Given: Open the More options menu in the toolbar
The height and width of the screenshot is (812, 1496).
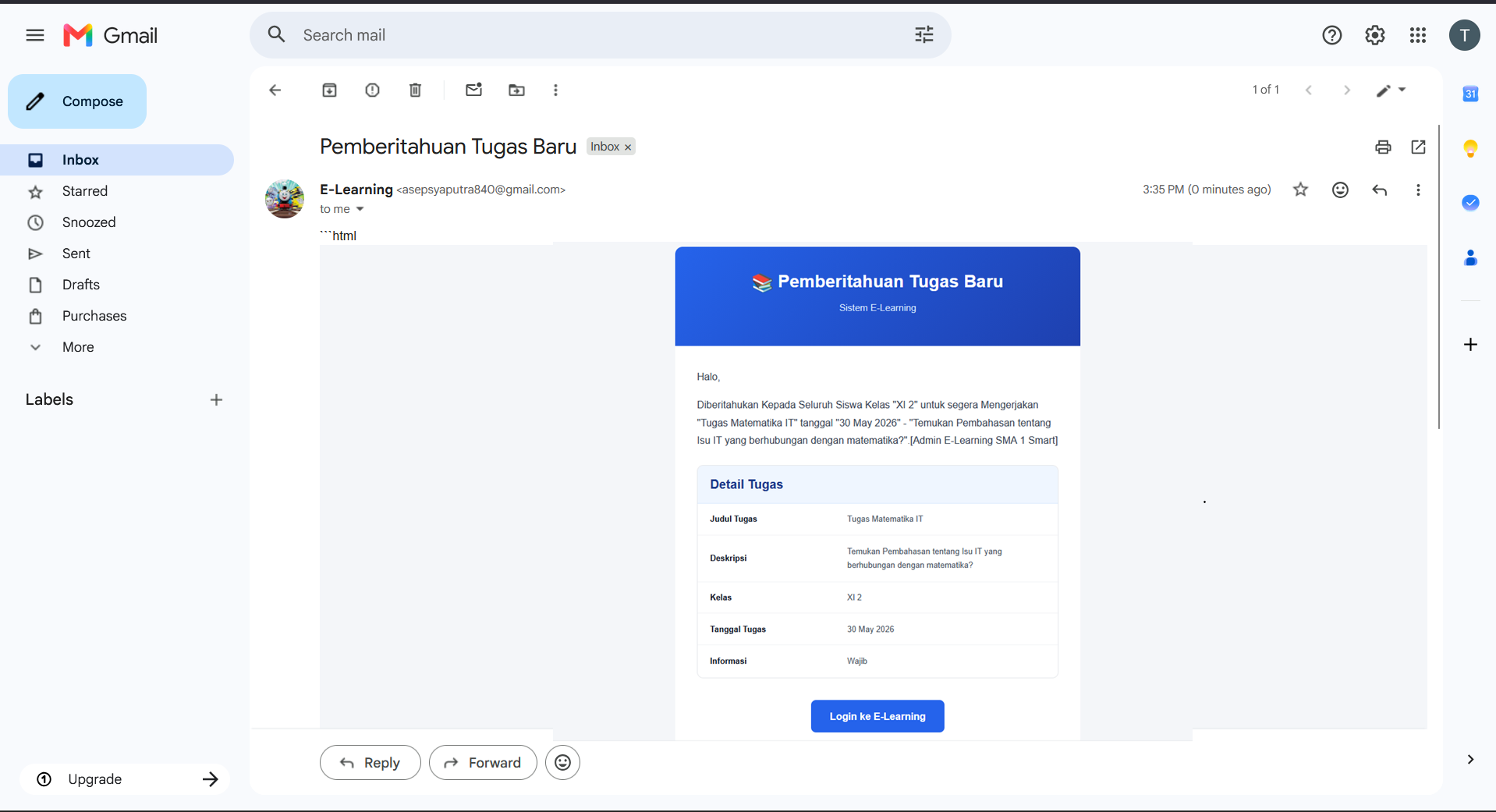Looking at the screenshot, I should 555,90.
